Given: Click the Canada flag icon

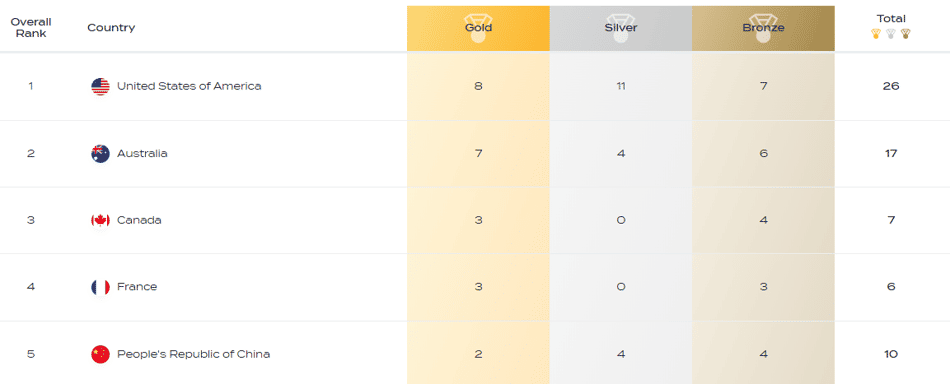Looking at the screenshot, I should coord(100,220).
